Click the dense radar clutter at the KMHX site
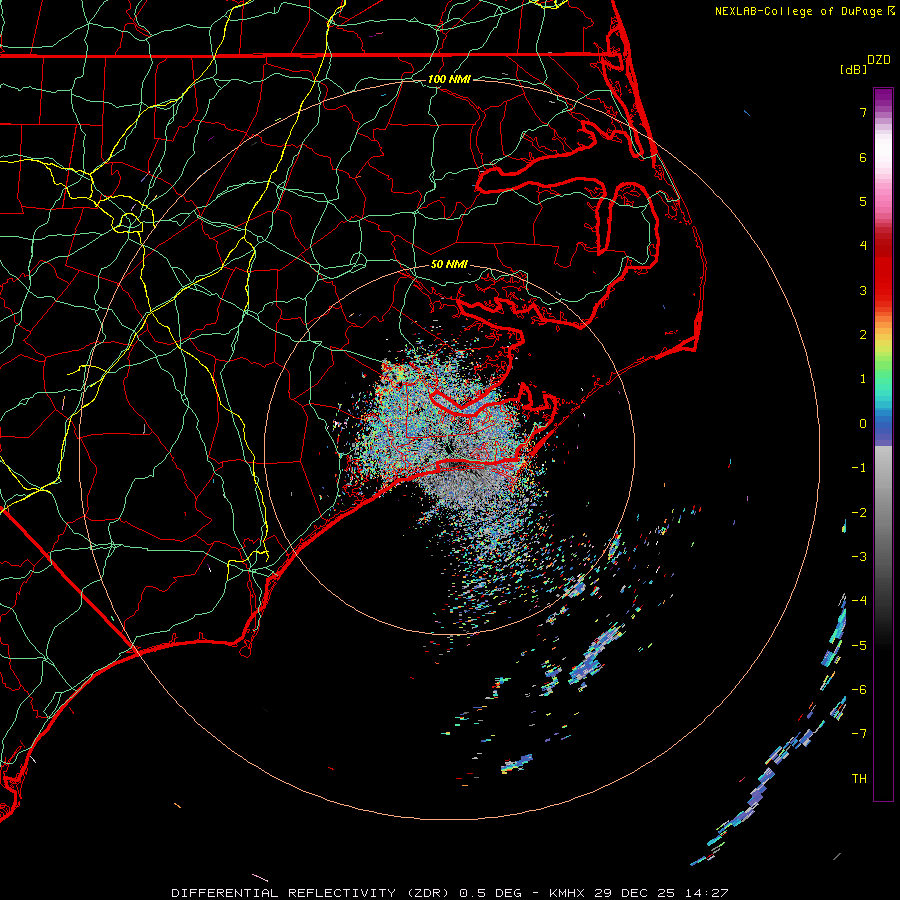 click(x=453, y=443)
